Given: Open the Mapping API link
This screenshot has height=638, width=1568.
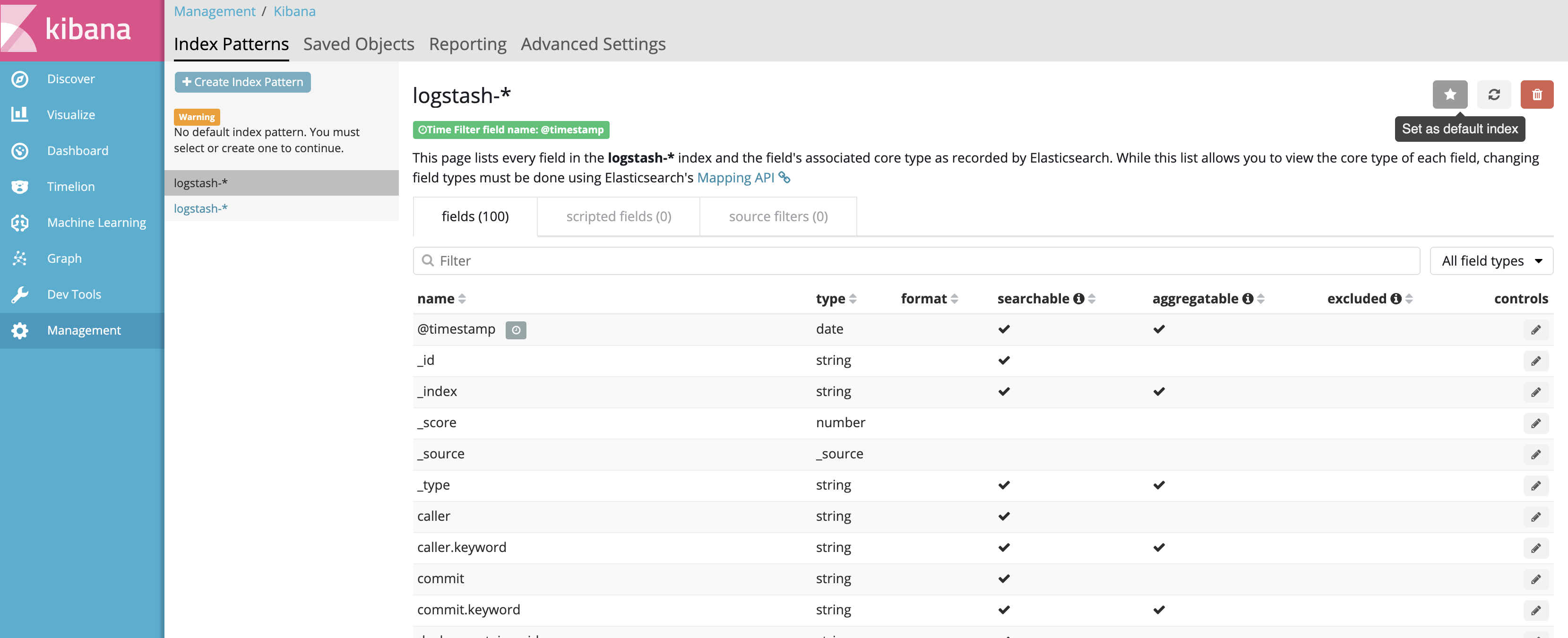Looking at the screenshot, I should (x=735, y=178).
